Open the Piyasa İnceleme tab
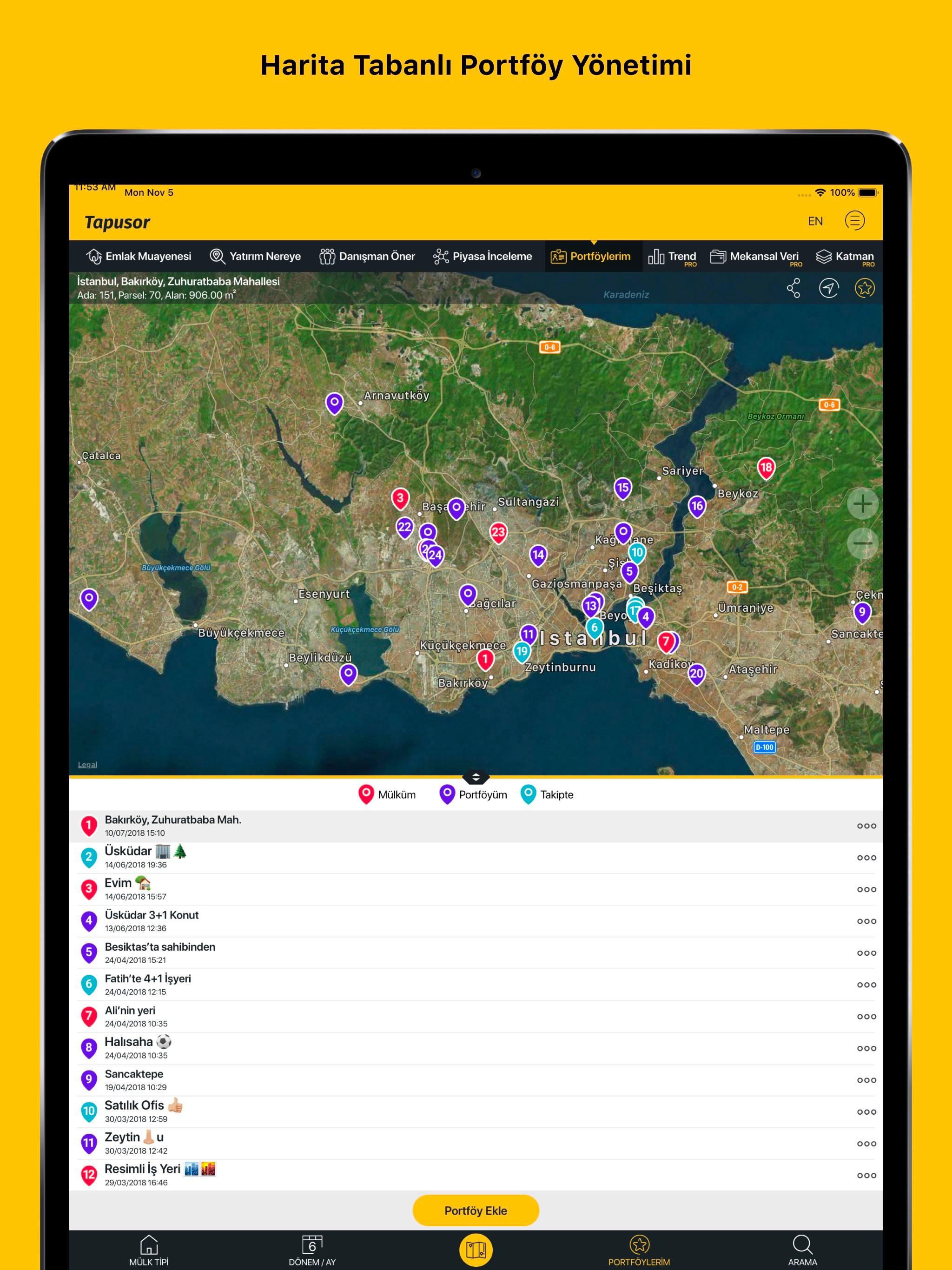Image resolution: width=952 pixels, height=1270 pixels. (x=483, y=257)
